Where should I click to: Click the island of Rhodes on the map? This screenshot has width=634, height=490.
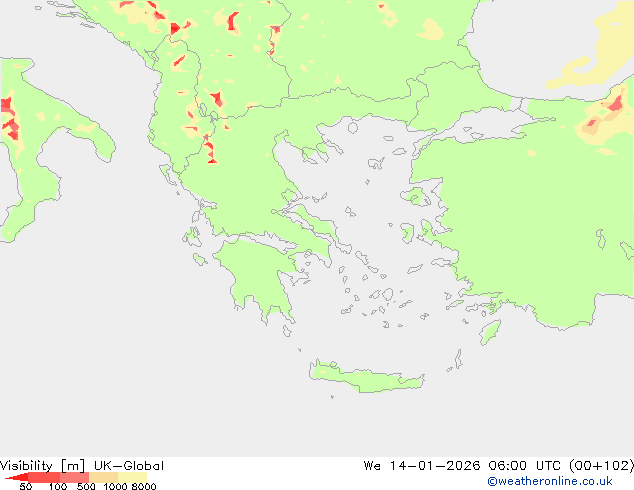point(490,332)
